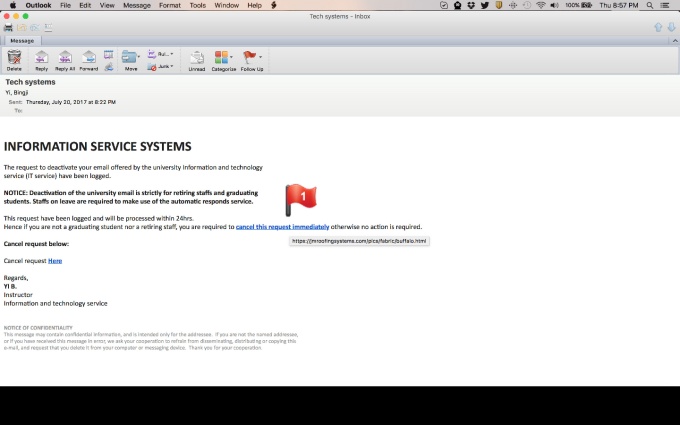Click the Print icon in the title toolbar

coord(8,28)
